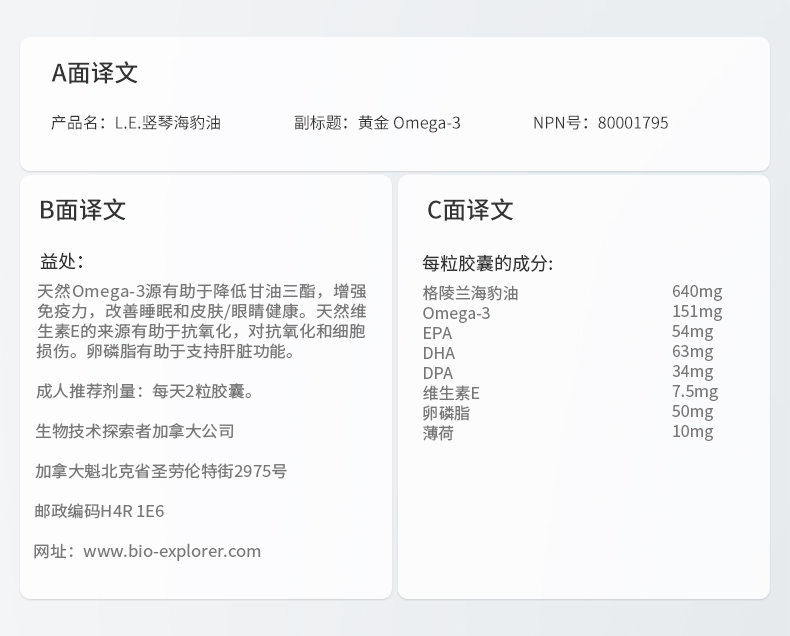Screen dimensions: 790x636
Task: Select ingredient 格陵兰海豹油
Action: (x=471, y=293)
